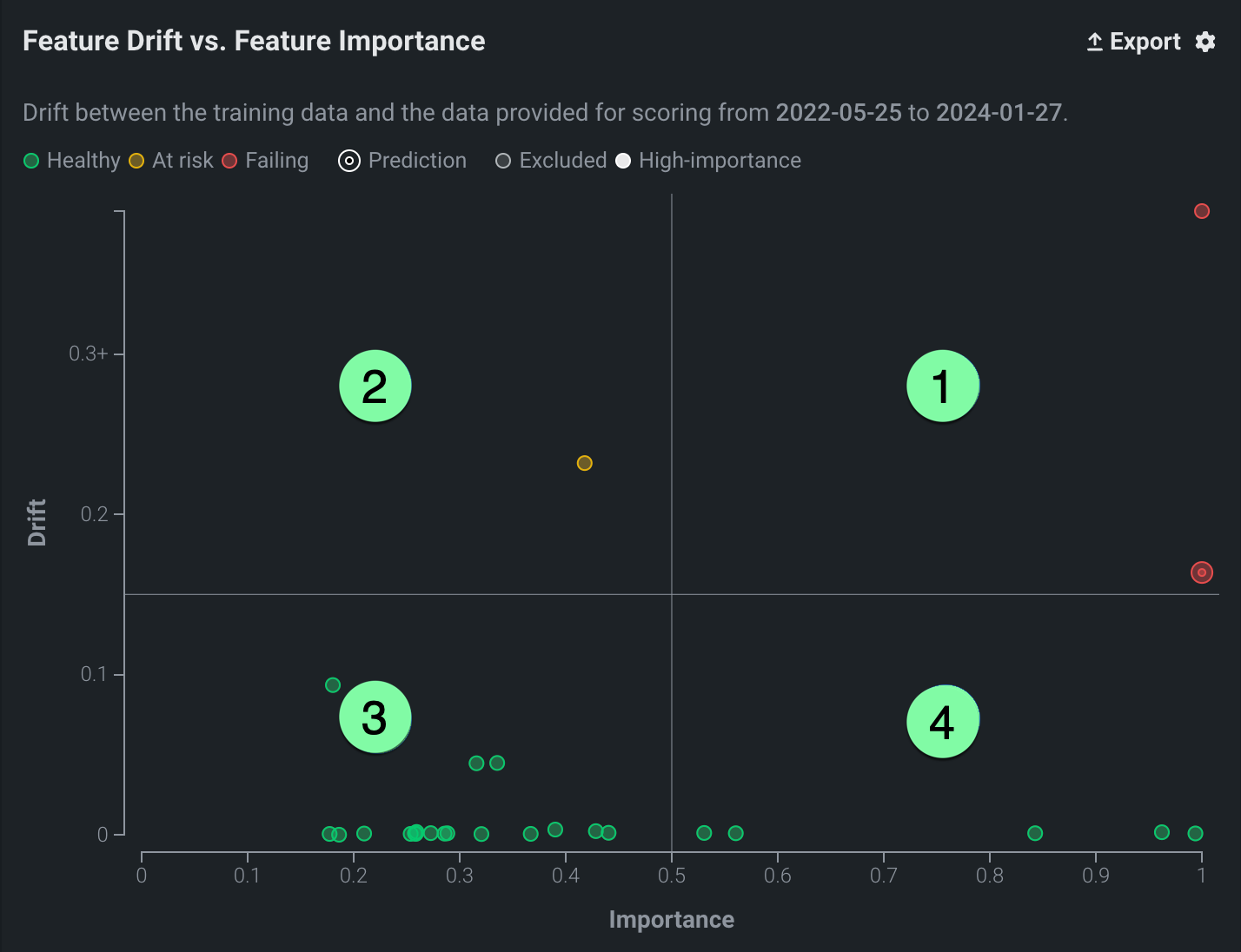Select the green point near 0.1 drift
This screenshot has width=1241, height=952.
tap(332, 685)
